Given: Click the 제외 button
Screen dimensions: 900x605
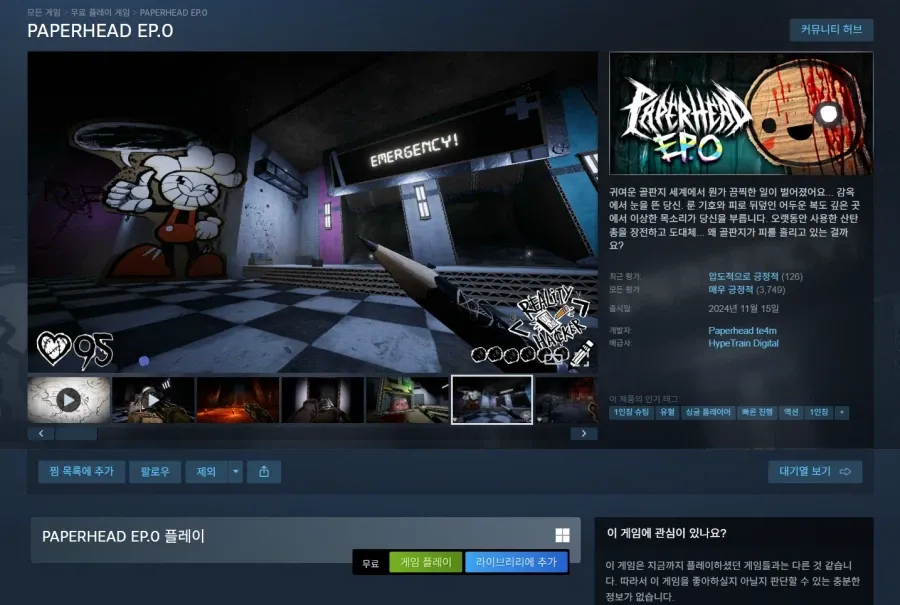Looking at the screenshot, I should (x=207, y=472).
